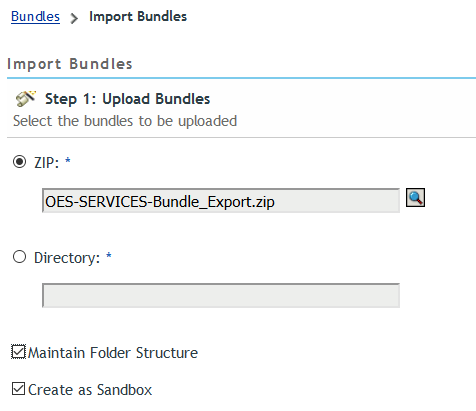Click the Import Bundles breadcrumb text

click(138, 17)
